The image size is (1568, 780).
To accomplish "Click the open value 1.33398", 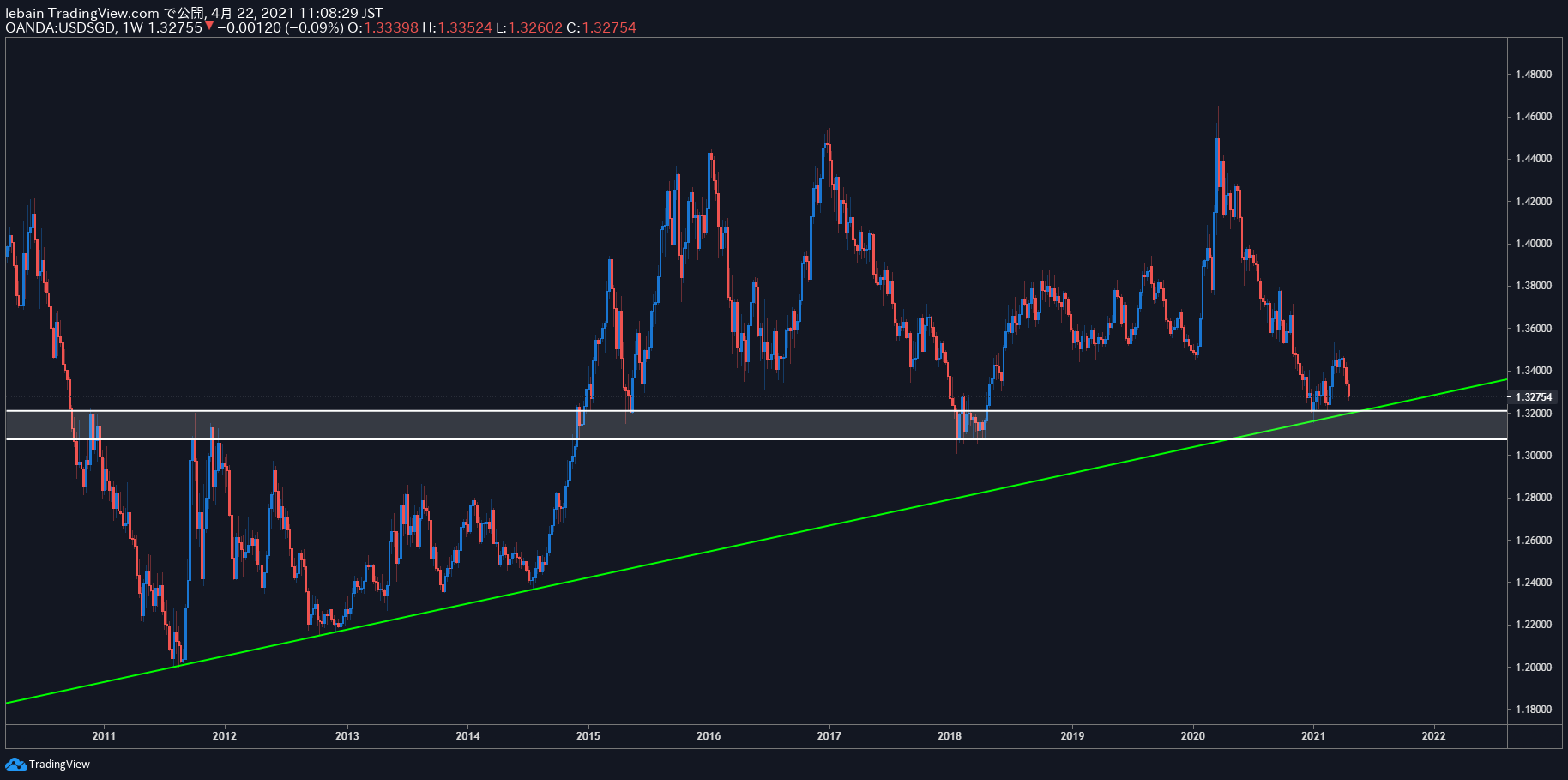I will pyautogui.click(x=391, y=27).
